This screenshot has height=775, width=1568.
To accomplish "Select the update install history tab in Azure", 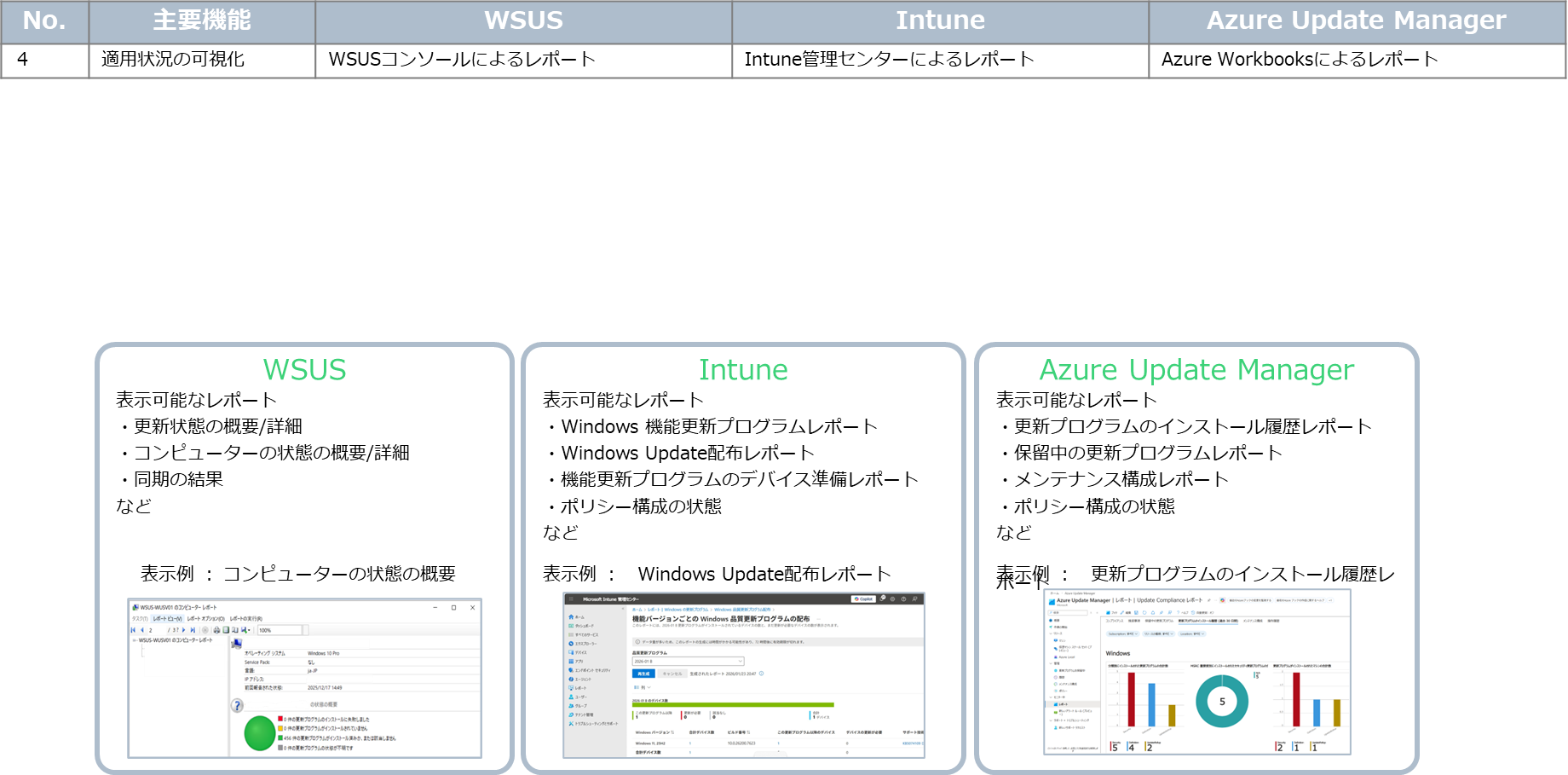I will point(1208,621).
